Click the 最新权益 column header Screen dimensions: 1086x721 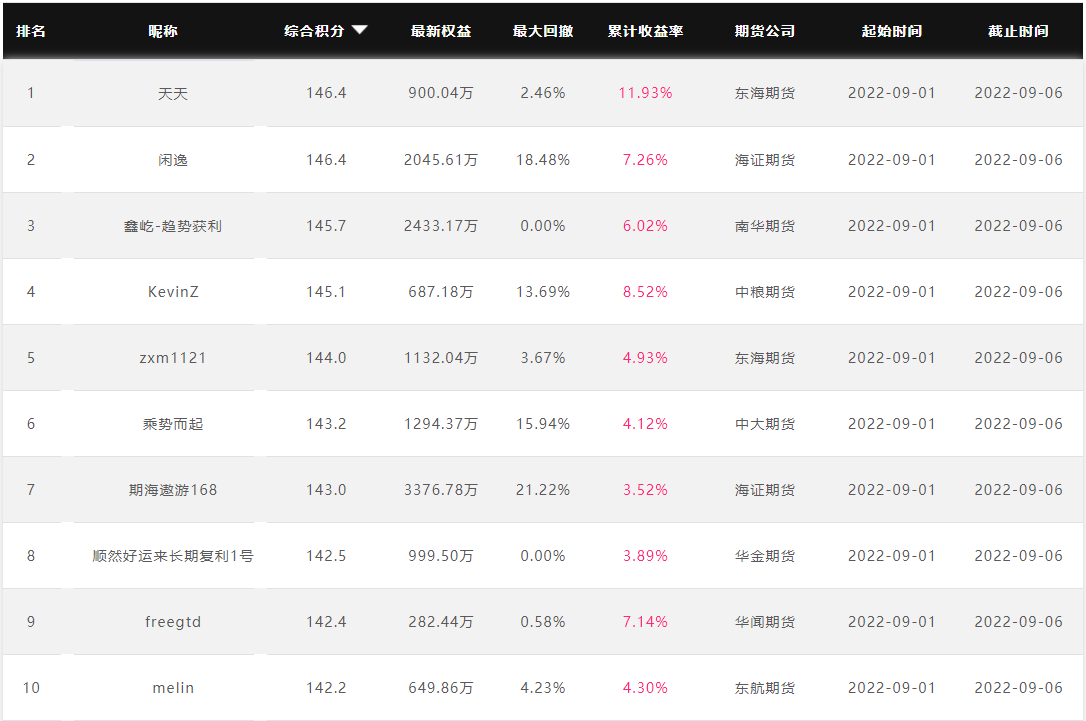click(x=440, y=31)
